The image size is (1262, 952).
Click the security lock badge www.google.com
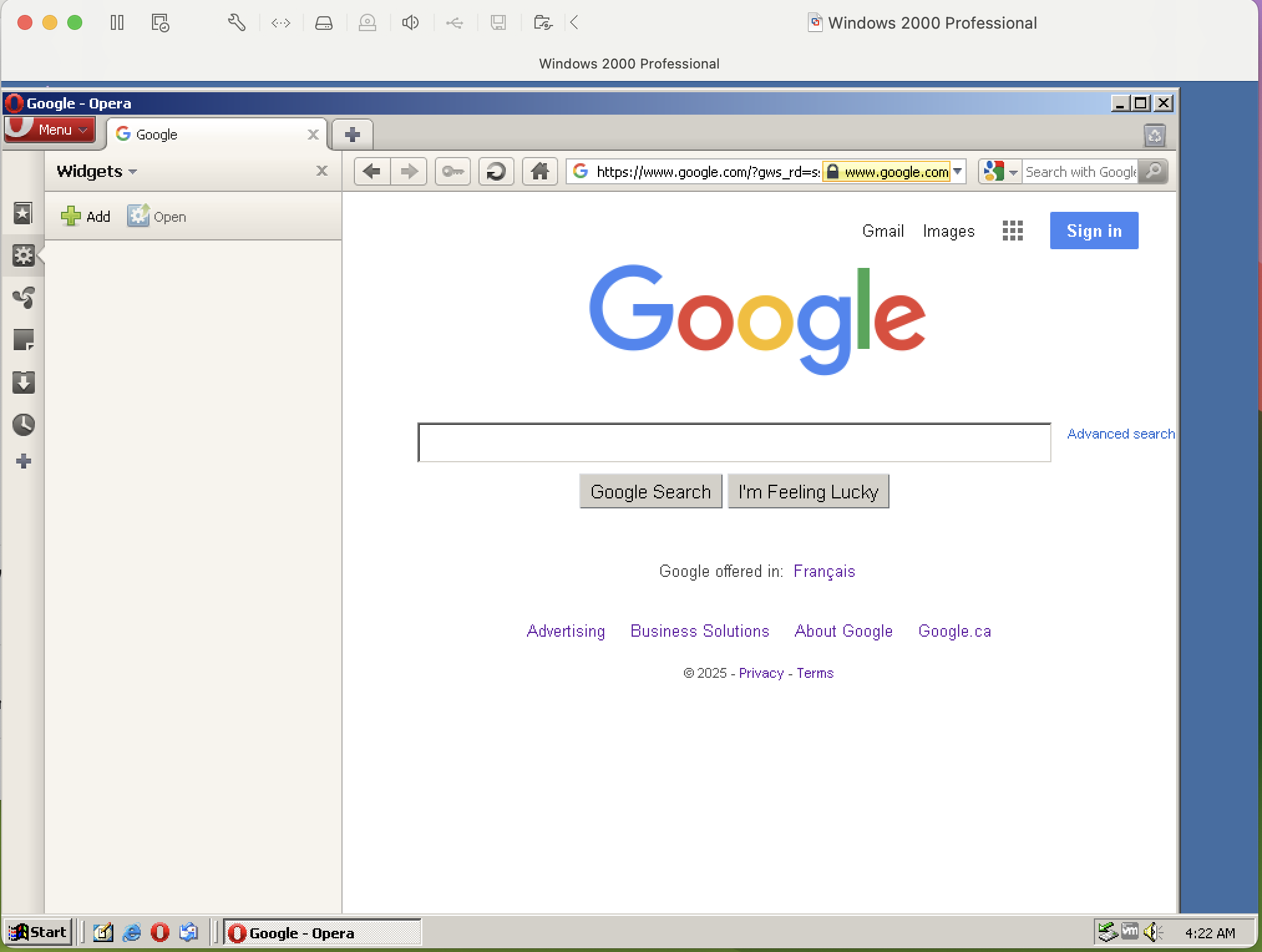pos(887,171)
